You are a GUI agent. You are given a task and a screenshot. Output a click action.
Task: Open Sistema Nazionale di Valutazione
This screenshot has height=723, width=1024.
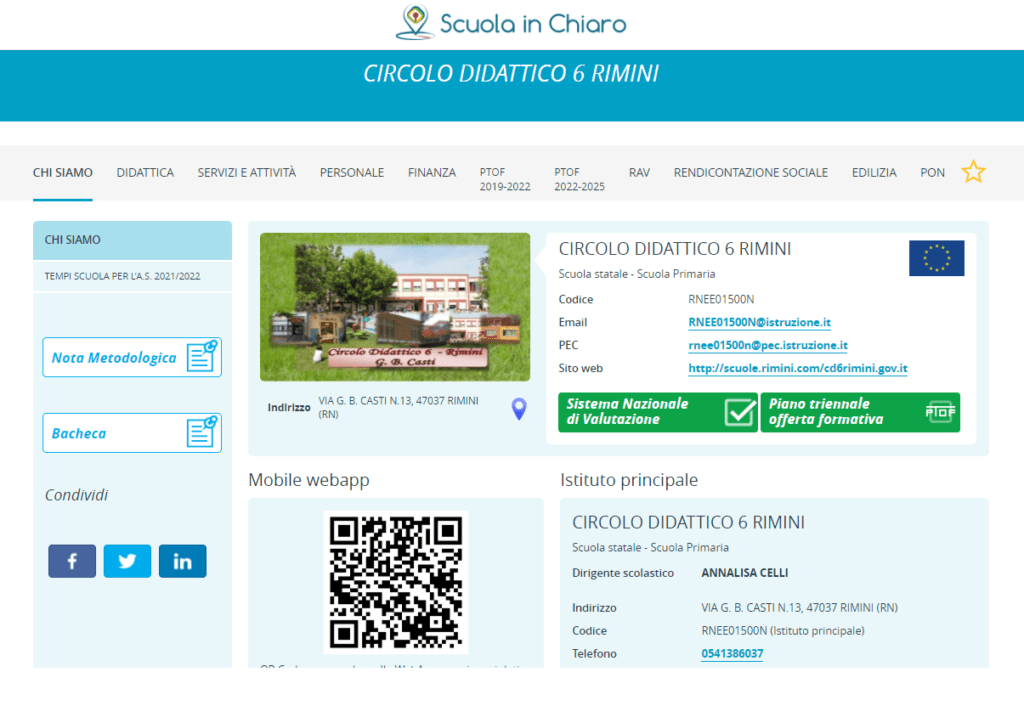pos(658,412)
